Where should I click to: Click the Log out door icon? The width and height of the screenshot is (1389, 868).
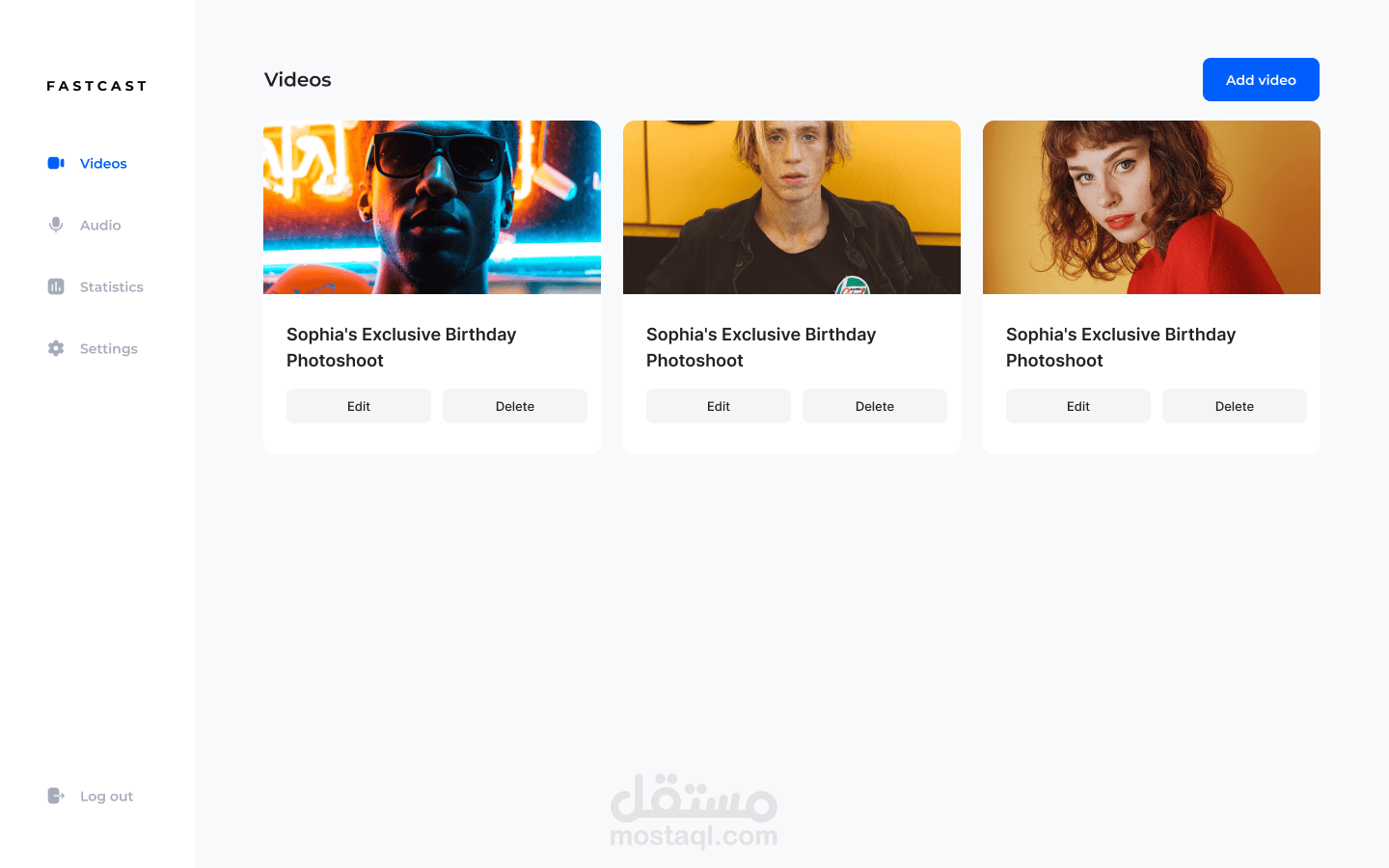pyautogui.click(x=56, y=796)
